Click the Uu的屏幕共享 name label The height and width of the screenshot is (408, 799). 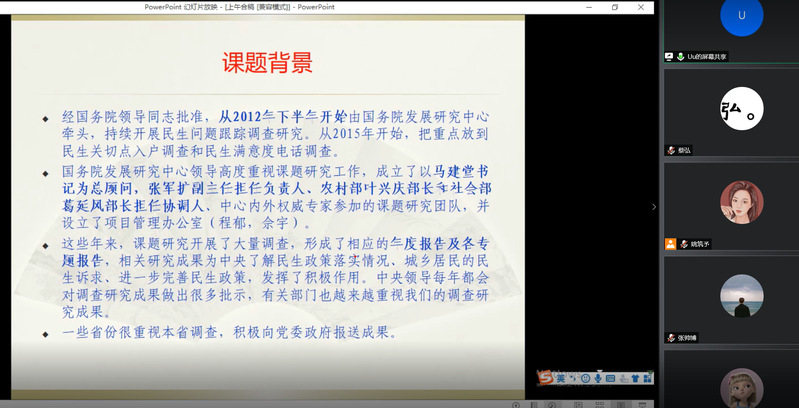point(706,57)
